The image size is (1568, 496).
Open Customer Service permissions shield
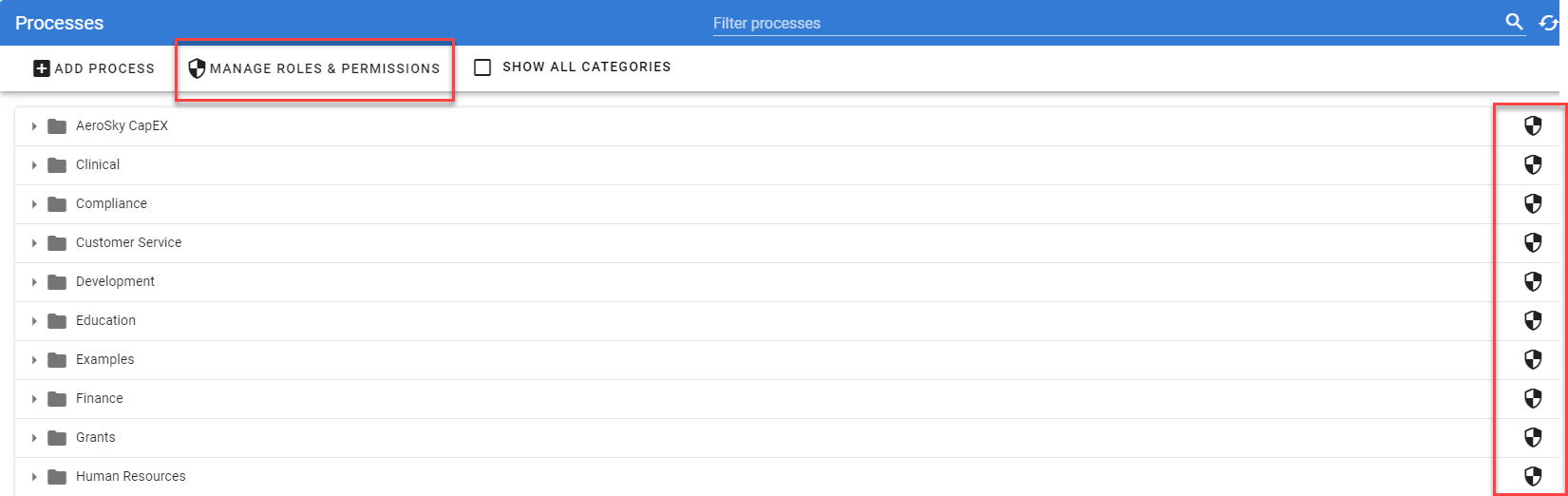(1533, 243)
